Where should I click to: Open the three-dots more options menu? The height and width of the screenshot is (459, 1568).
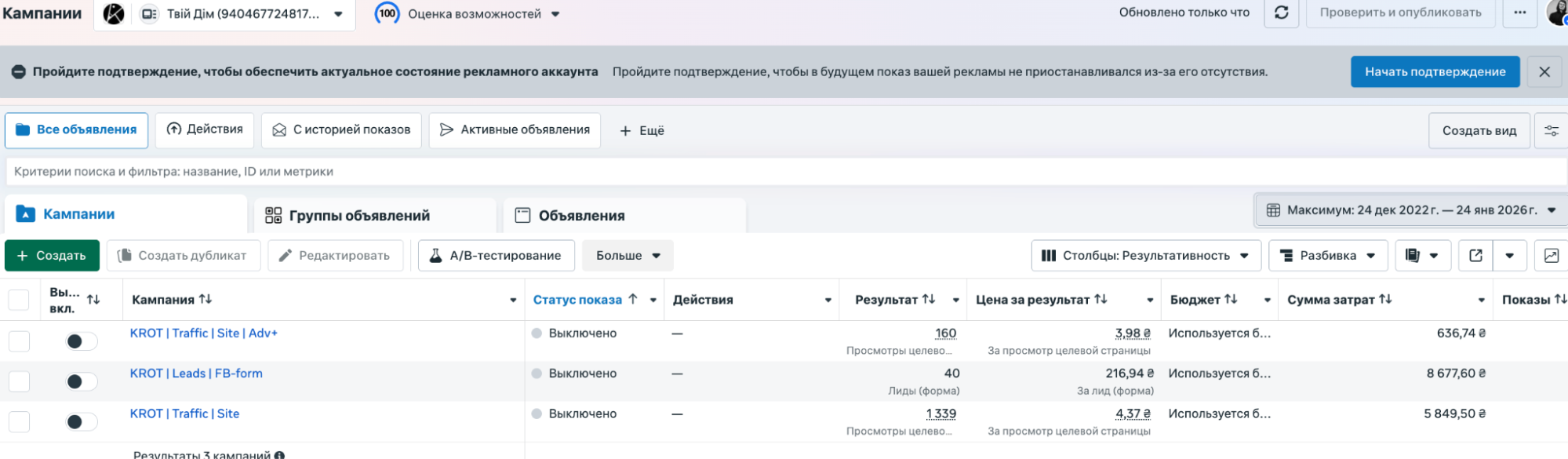pos(1519,13)
